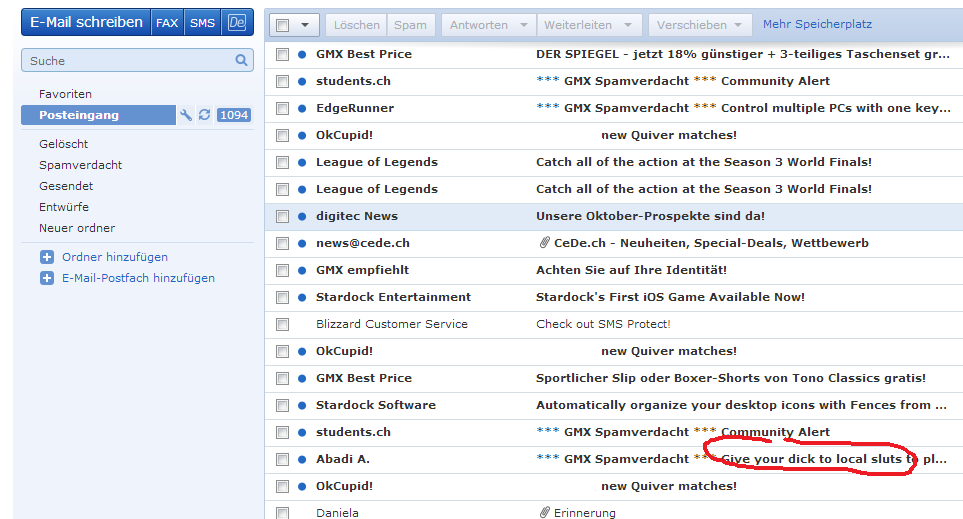This screenshot has height=519, width=963.
Task: Open email 'Check out SMS Protect!'
Action: pos(603,324)
